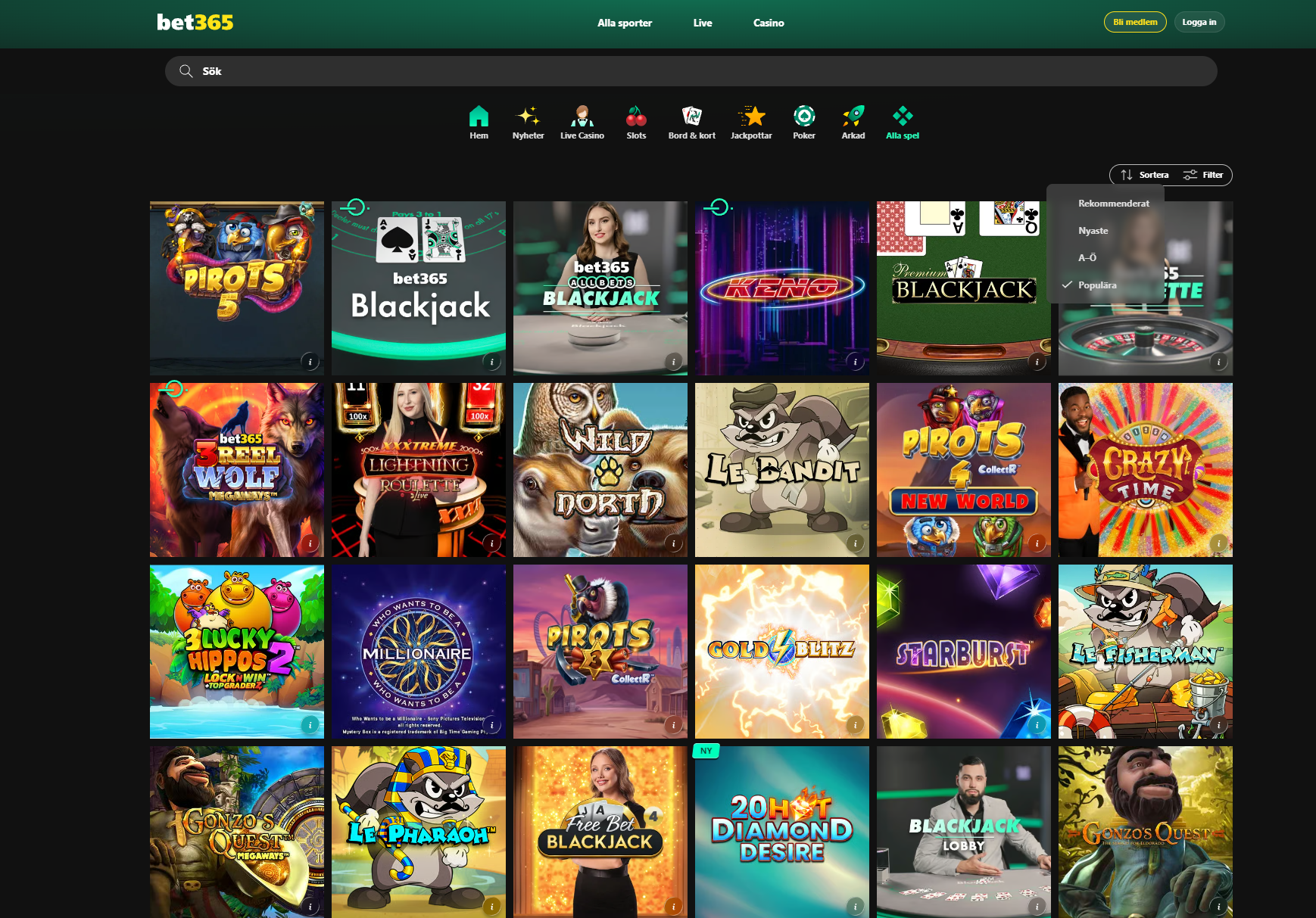
Task: Show info for Wild North game
Action: (x=673, y=543)
